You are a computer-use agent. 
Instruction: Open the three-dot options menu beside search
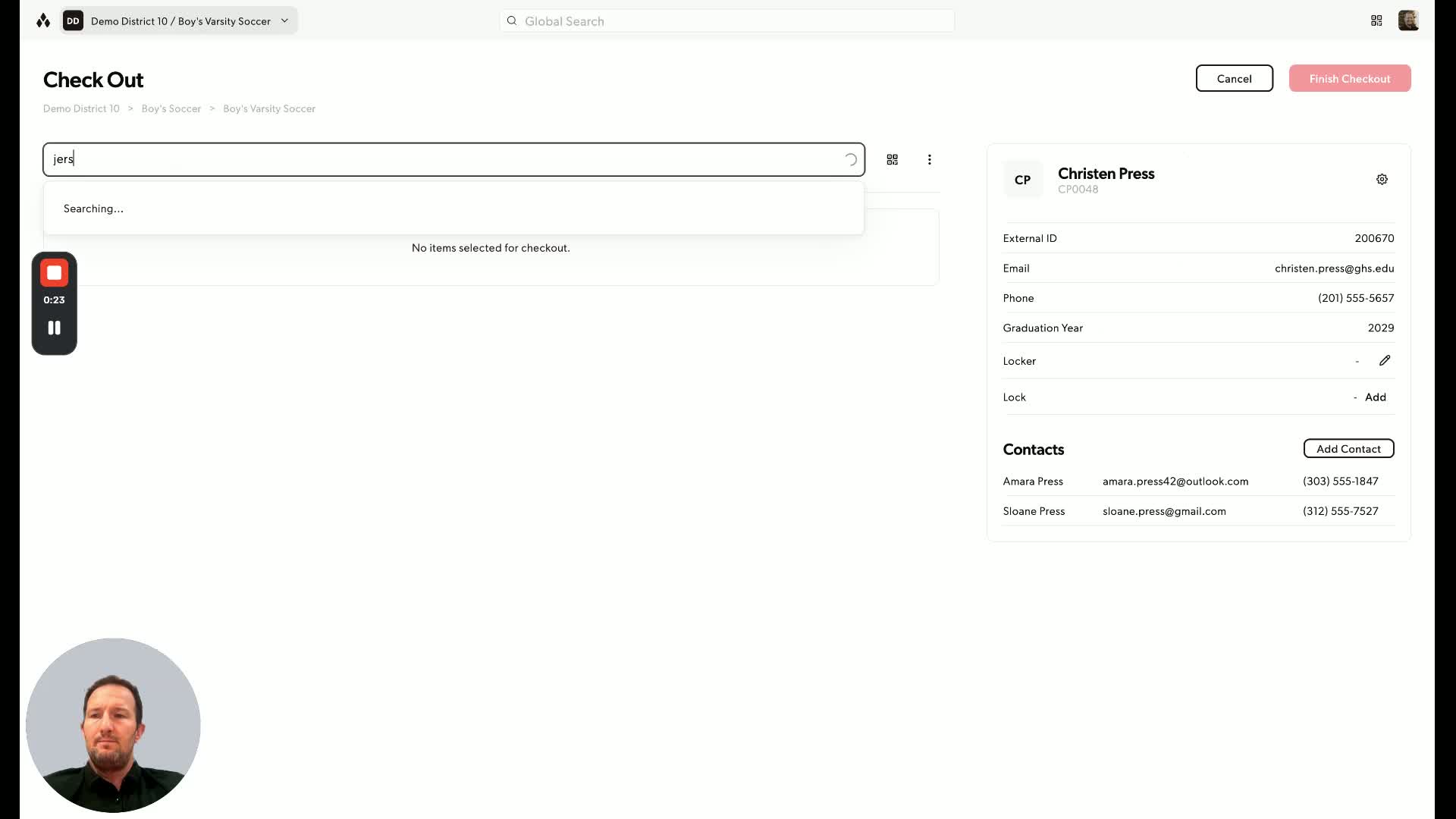[929, 159]
